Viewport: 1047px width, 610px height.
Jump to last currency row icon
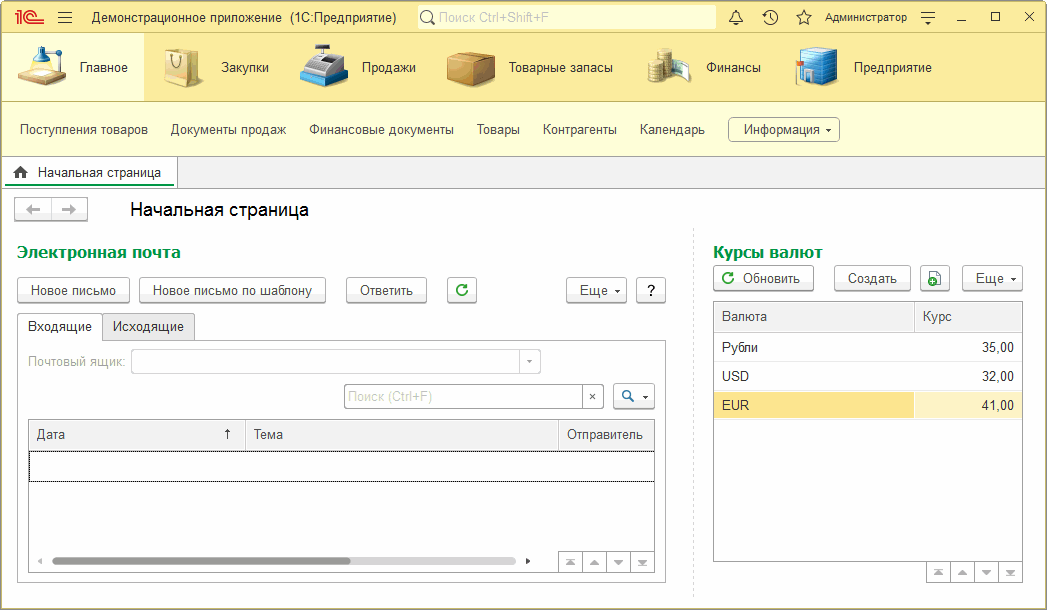point(1009,571)
